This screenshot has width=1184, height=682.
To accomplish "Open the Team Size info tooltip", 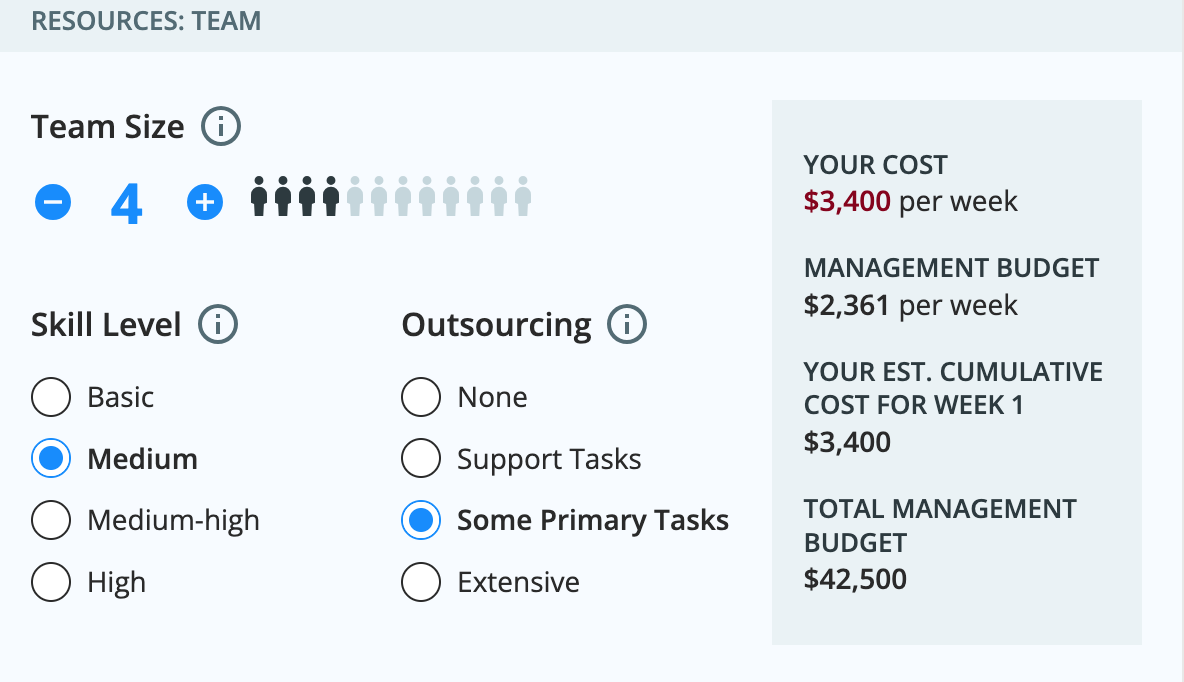I will [221, 126].
